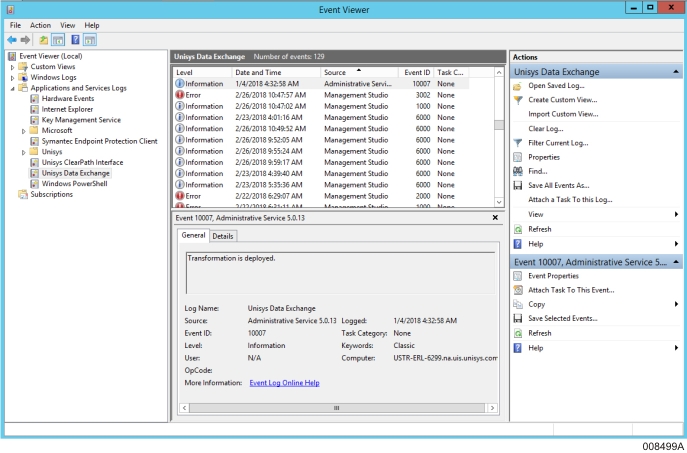The width and height of the screenshot is (687, 453).
Task: Click the Properties icon in Actions pane
Action: 517,157
